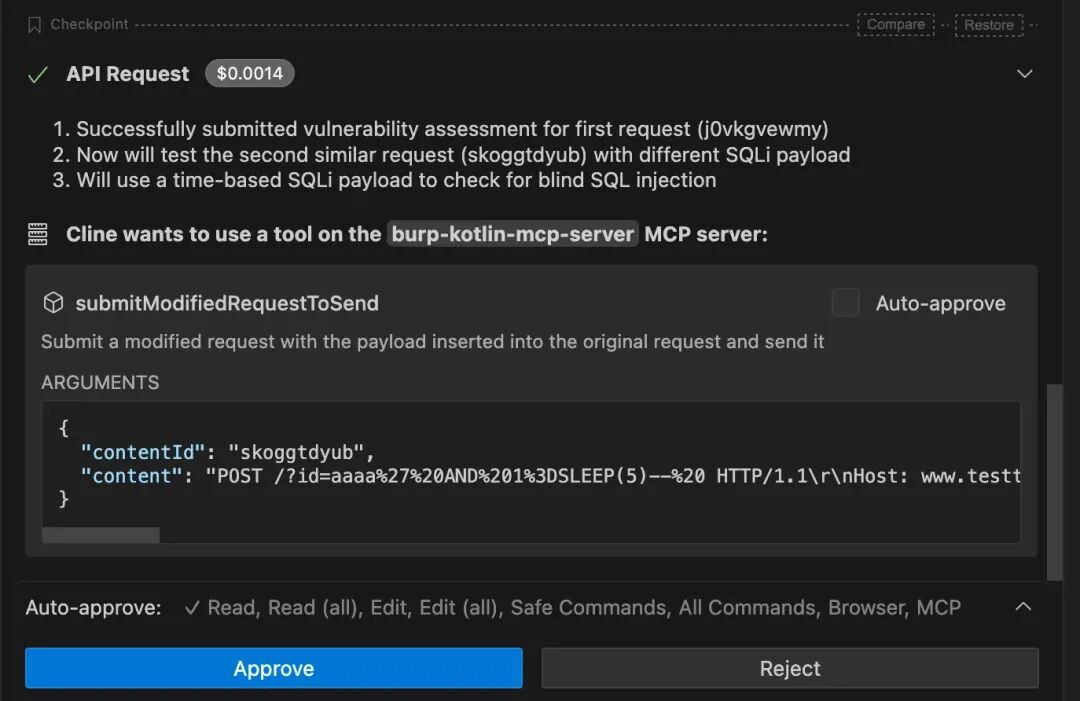
Task: Click the Compare checkpoint button
Action: tap(895, 25)
